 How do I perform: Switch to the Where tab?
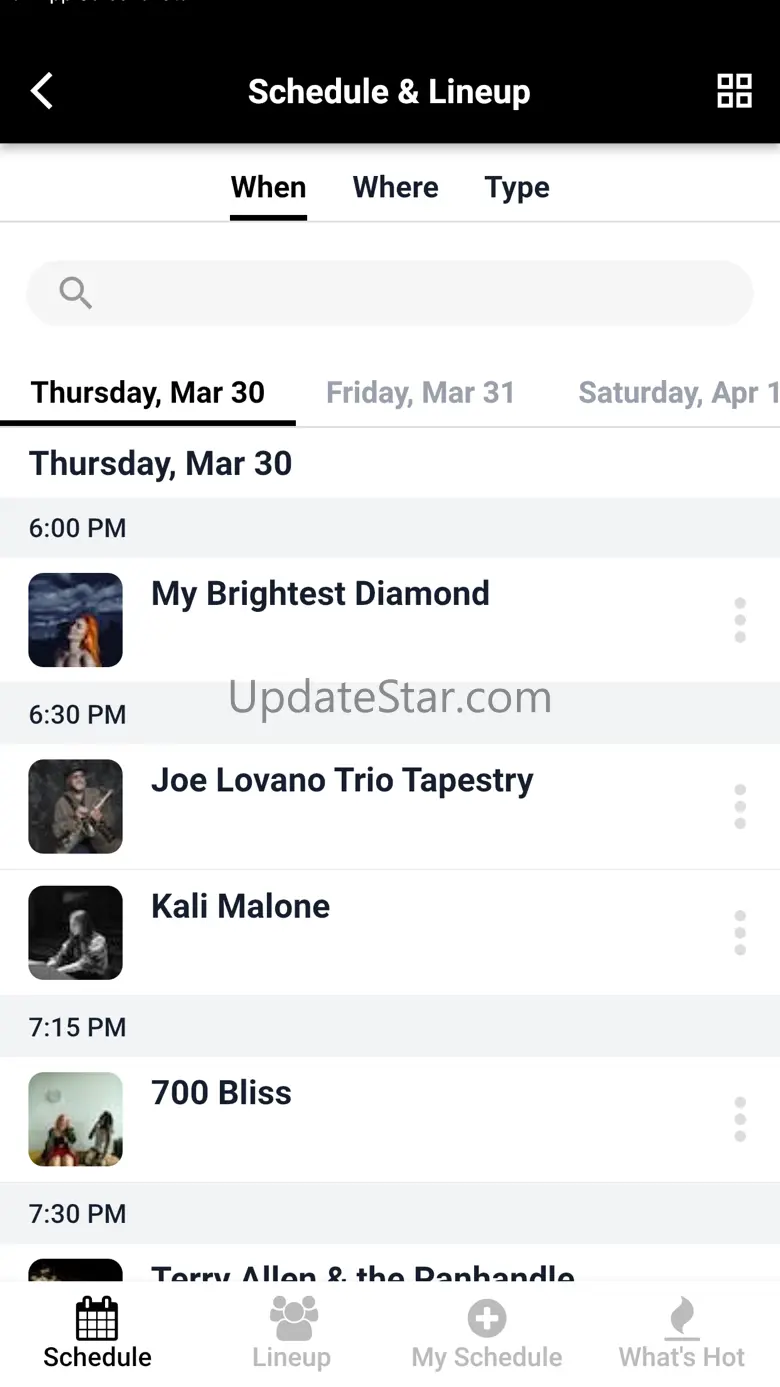pyautogui.click(x=395, y=187)
